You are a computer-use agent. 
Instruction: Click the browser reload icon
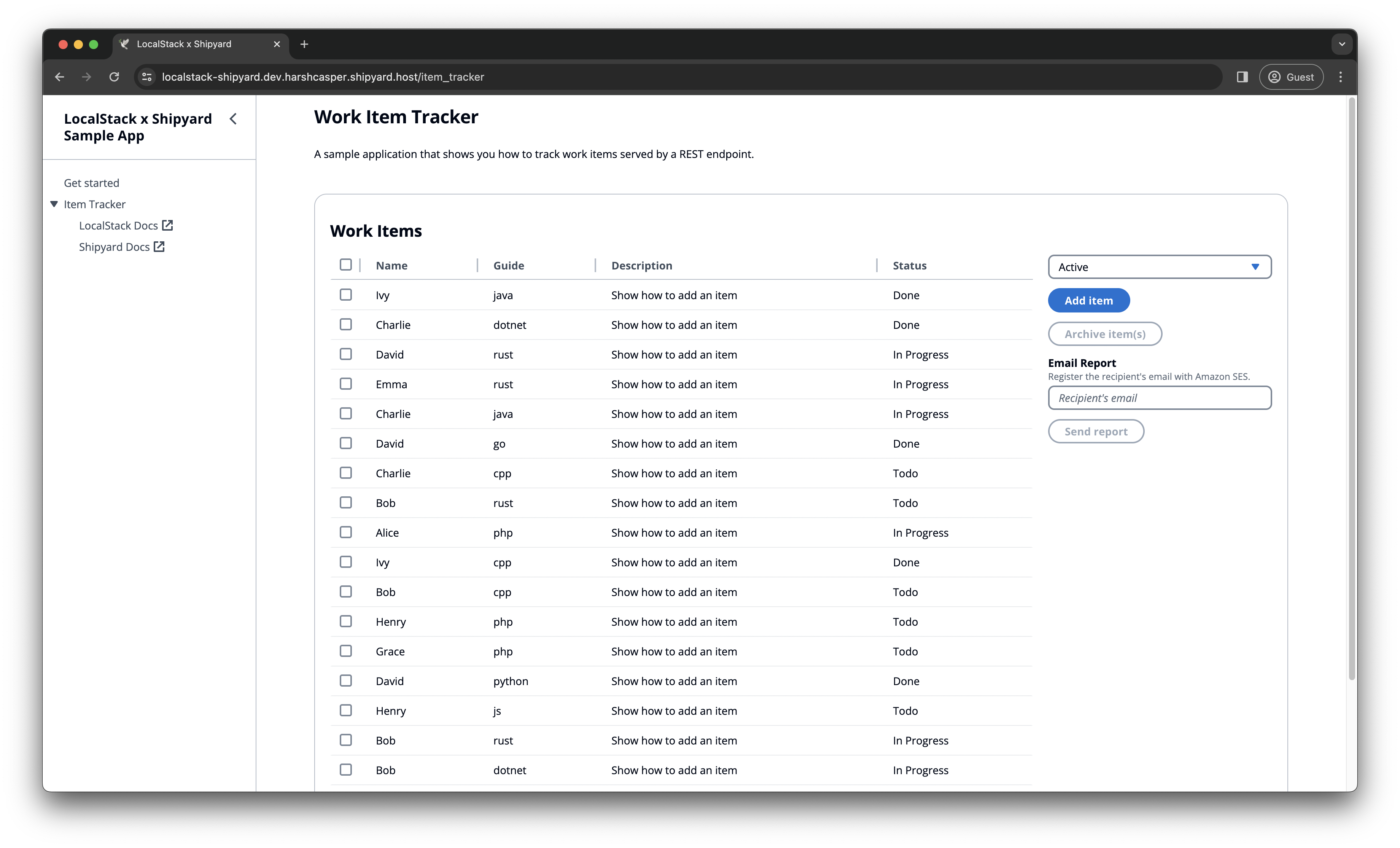114,77
